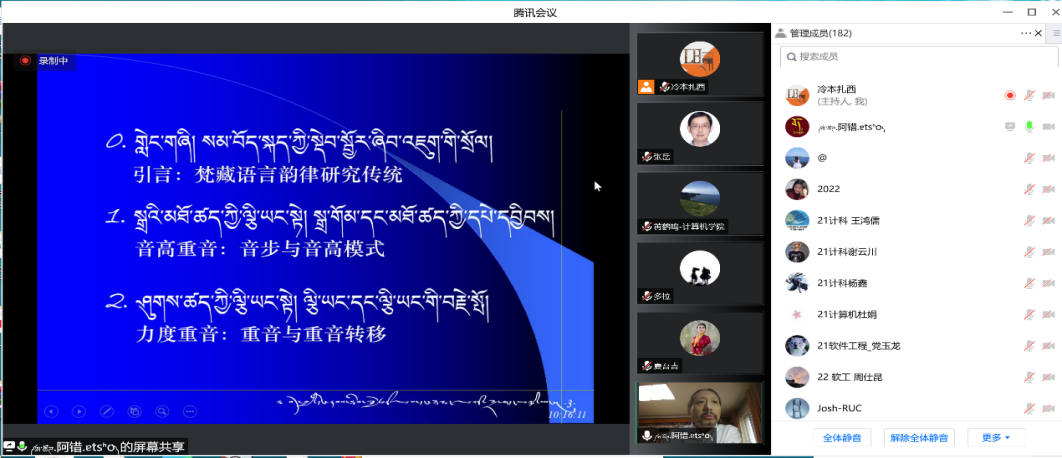The image size is (1062, 458).
Task: Open the 更多 dropdown menu
Action: point(996,438)
